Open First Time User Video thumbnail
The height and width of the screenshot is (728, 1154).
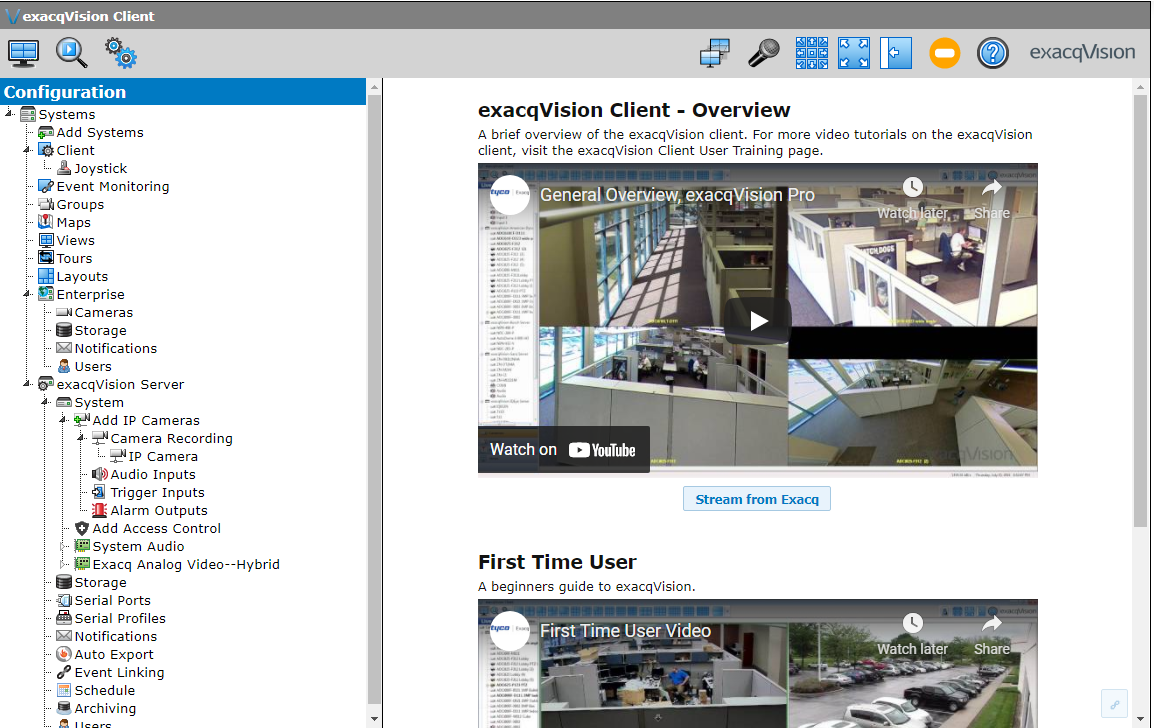click(x=758, y=664)
